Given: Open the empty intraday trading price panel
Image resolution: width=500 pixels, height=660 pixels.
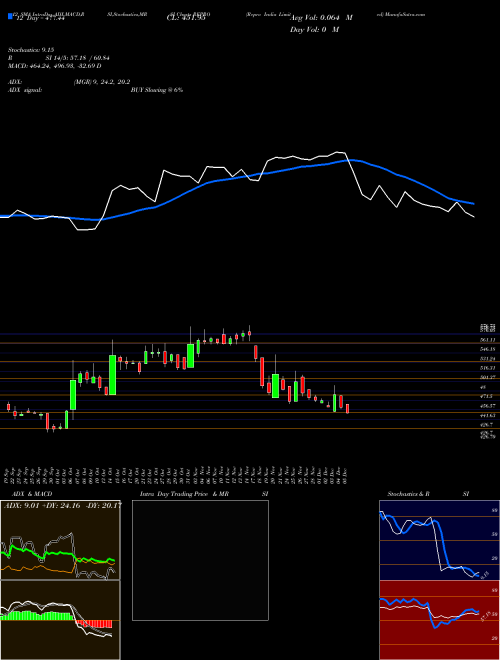Looking at the screenshot, I should [x=200, y=560].
